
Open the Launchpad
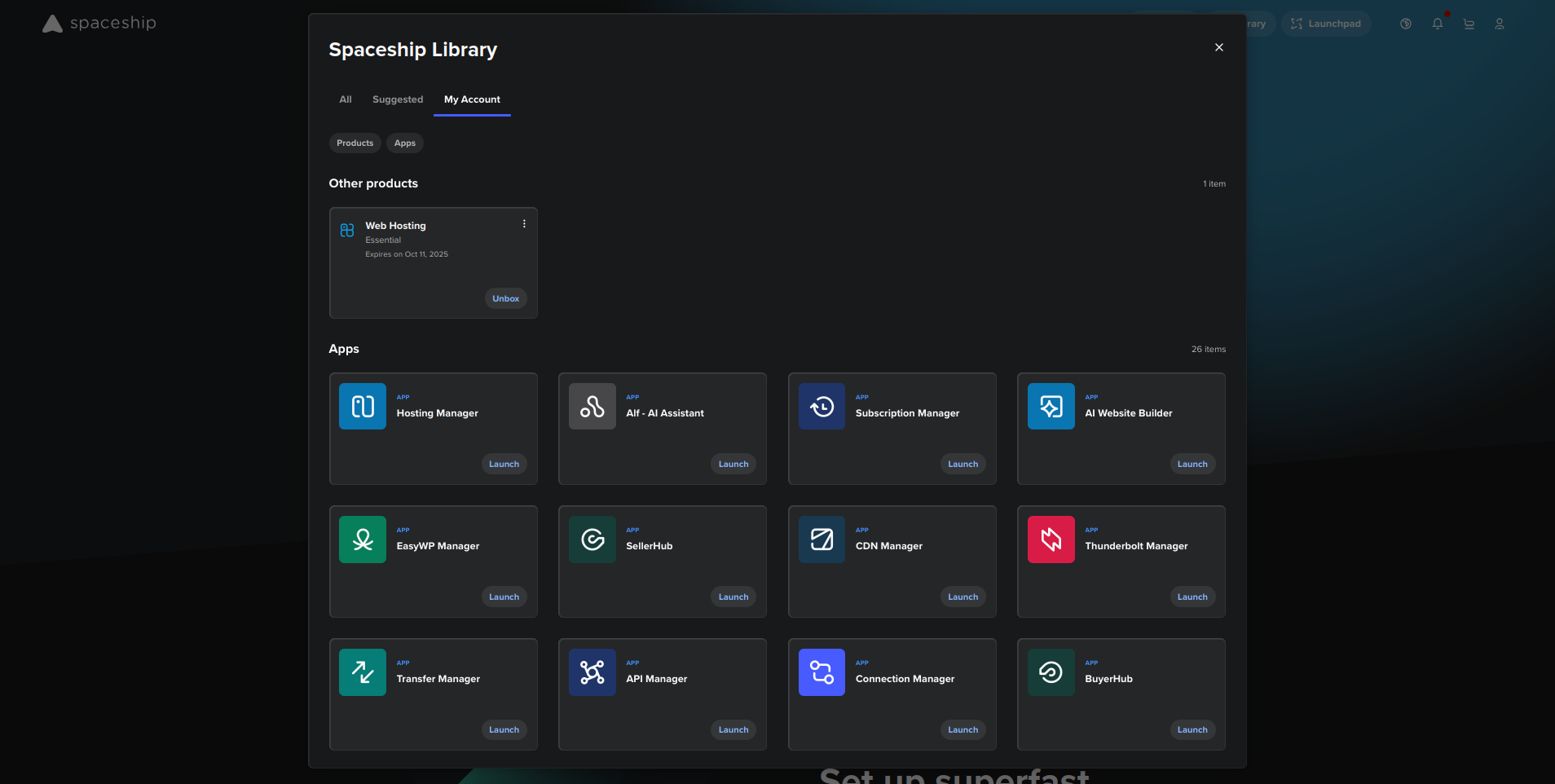point(1325,24)
